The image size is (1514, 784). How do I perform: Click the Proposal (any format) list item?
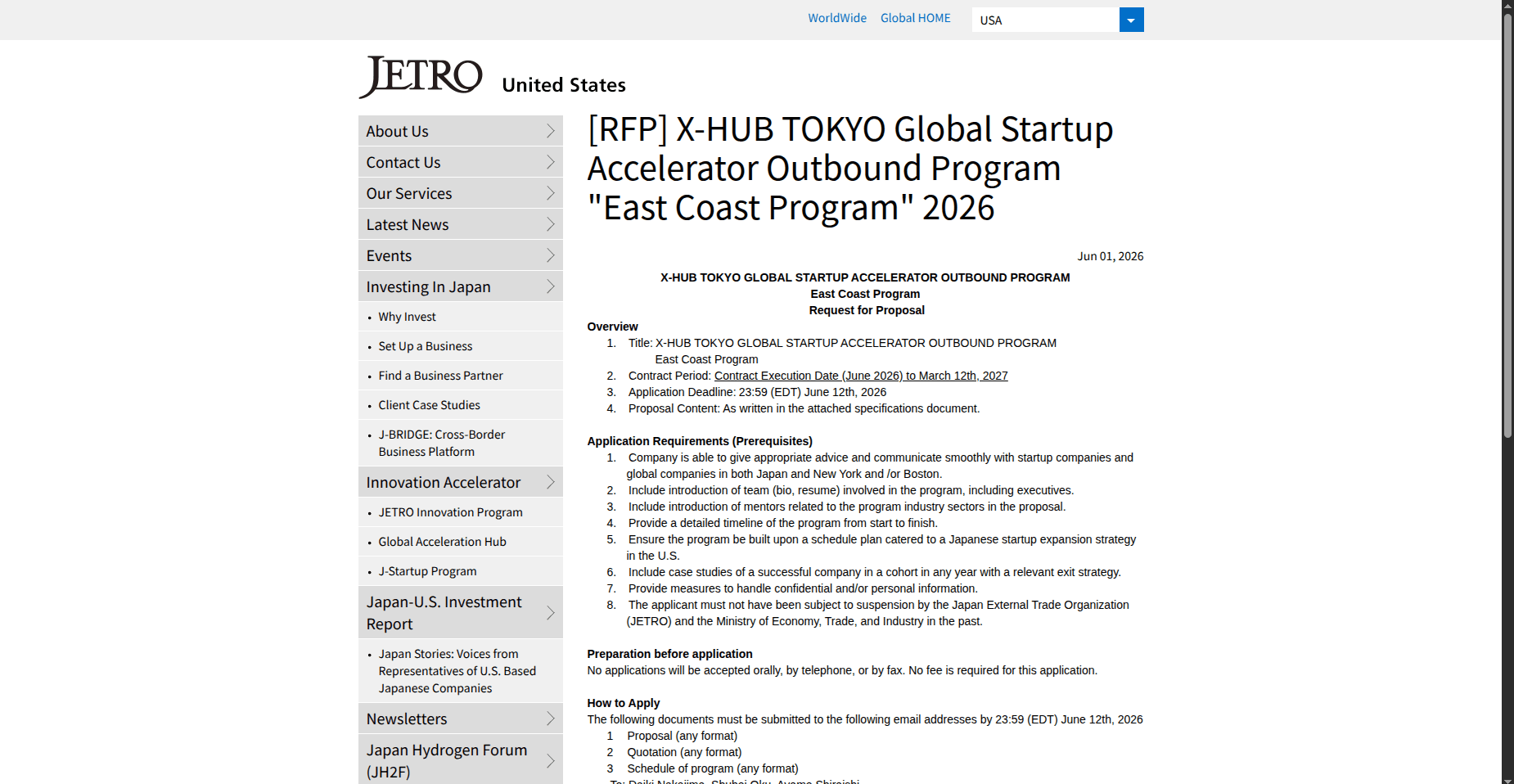point(682,736)
